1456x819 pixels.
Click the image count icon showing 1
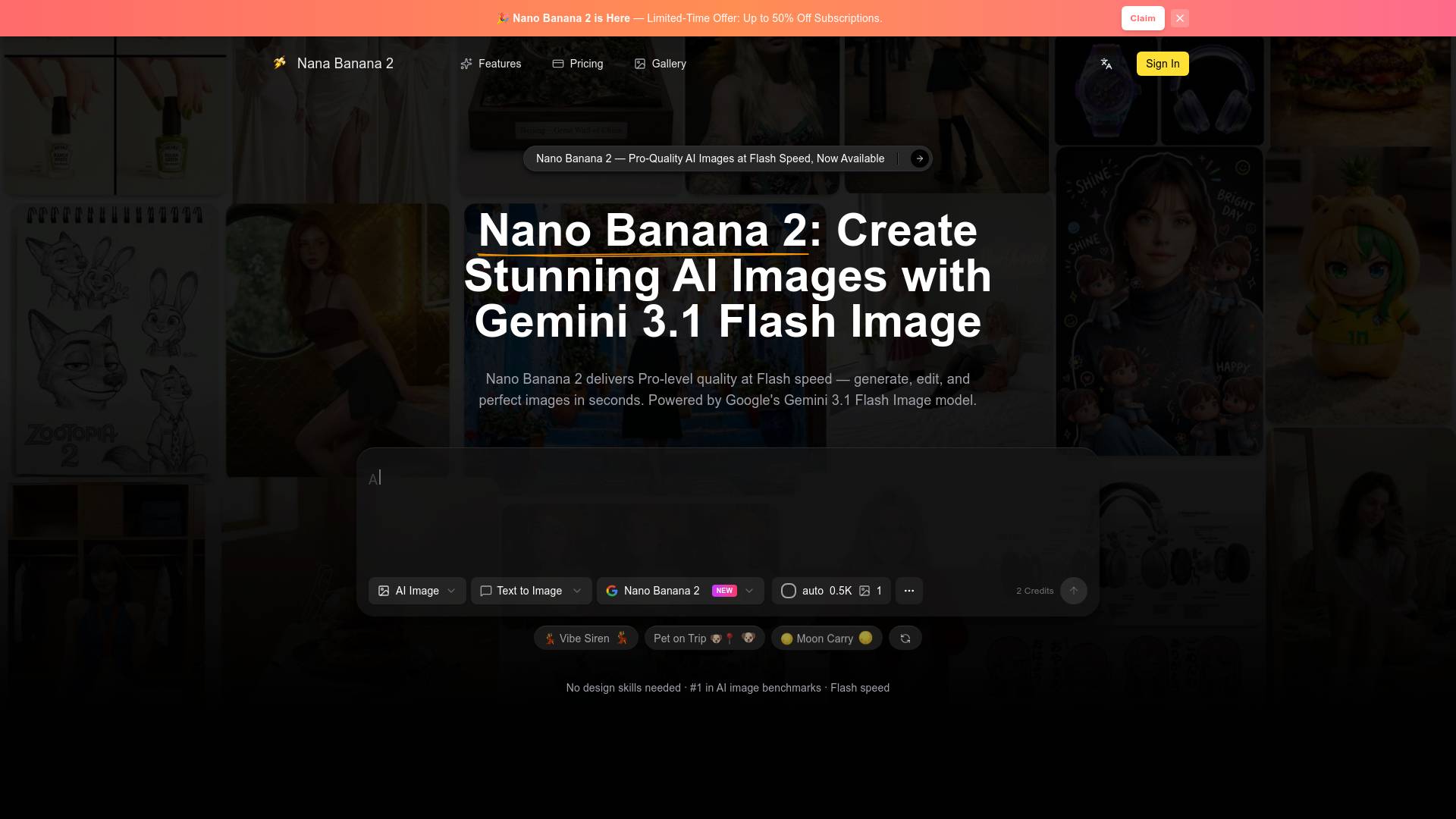click(x=866, y=590)
